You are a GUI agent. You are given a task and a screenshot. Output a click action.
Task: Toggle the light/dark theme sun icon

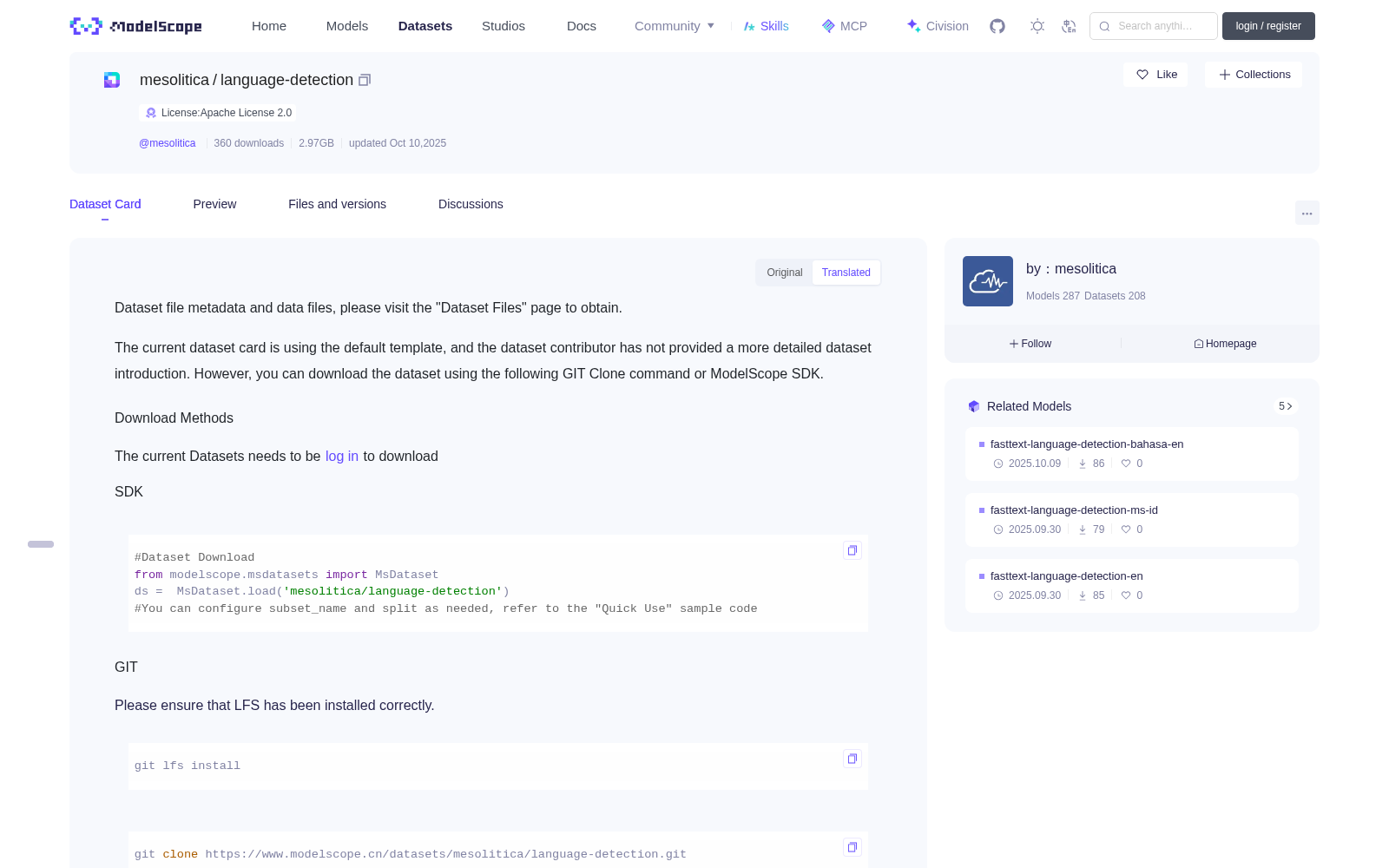1037,26
